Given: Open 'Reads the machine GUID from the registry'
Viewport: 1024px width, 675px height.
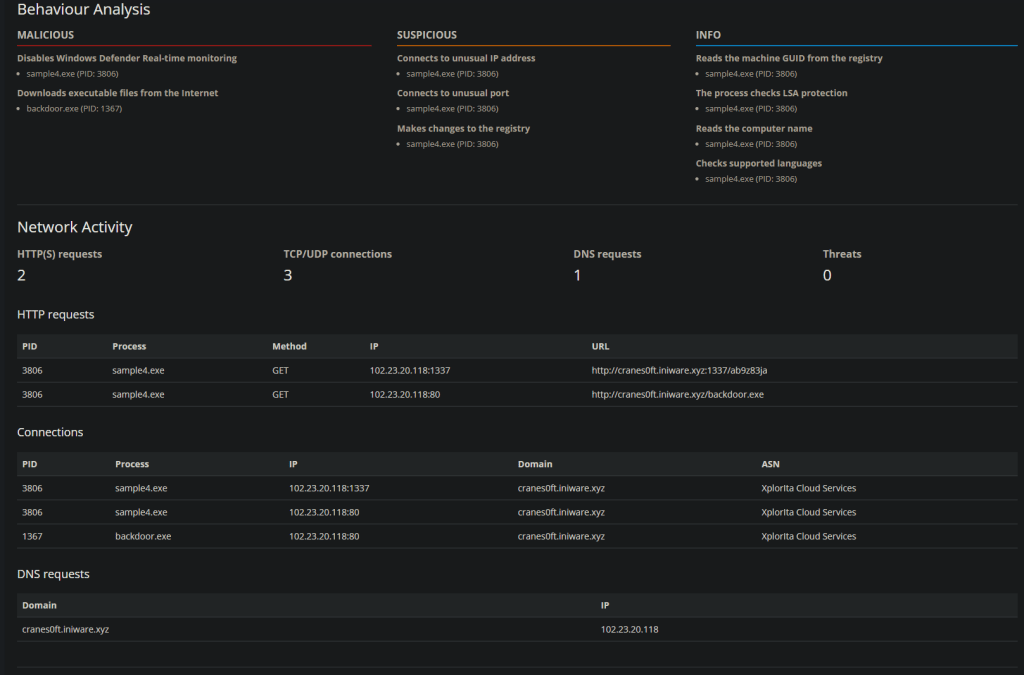Looking at the screenshot, I should coord(789,58).
